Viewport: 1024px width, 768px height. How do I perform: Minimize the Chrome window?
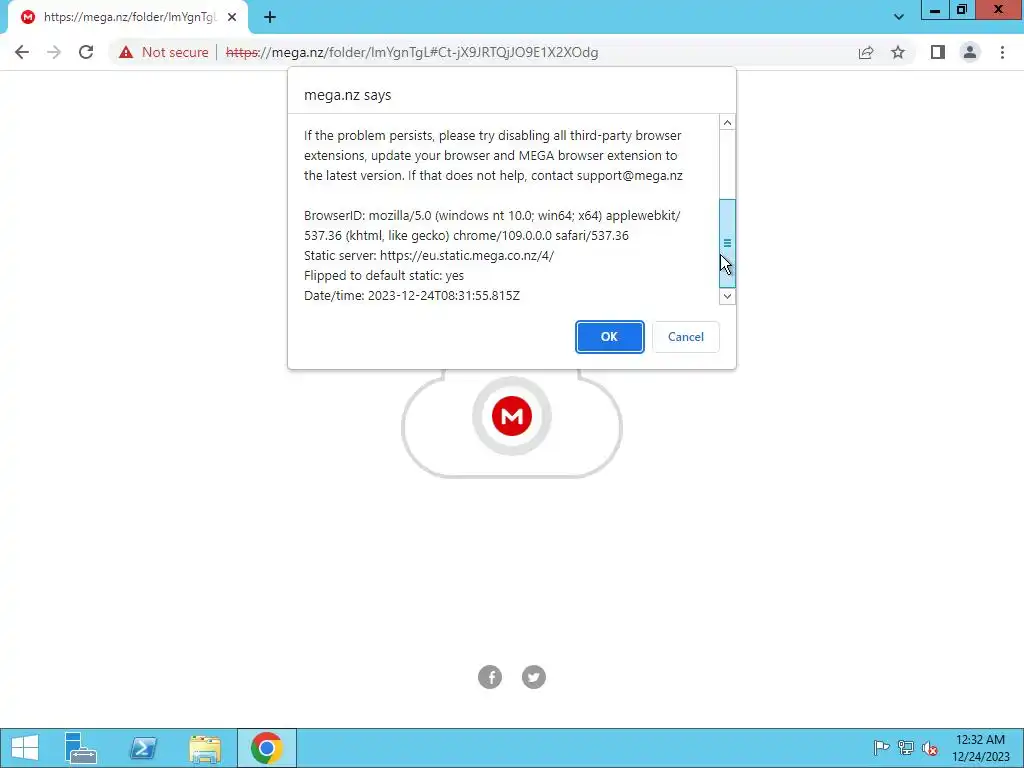pos(935,10)
